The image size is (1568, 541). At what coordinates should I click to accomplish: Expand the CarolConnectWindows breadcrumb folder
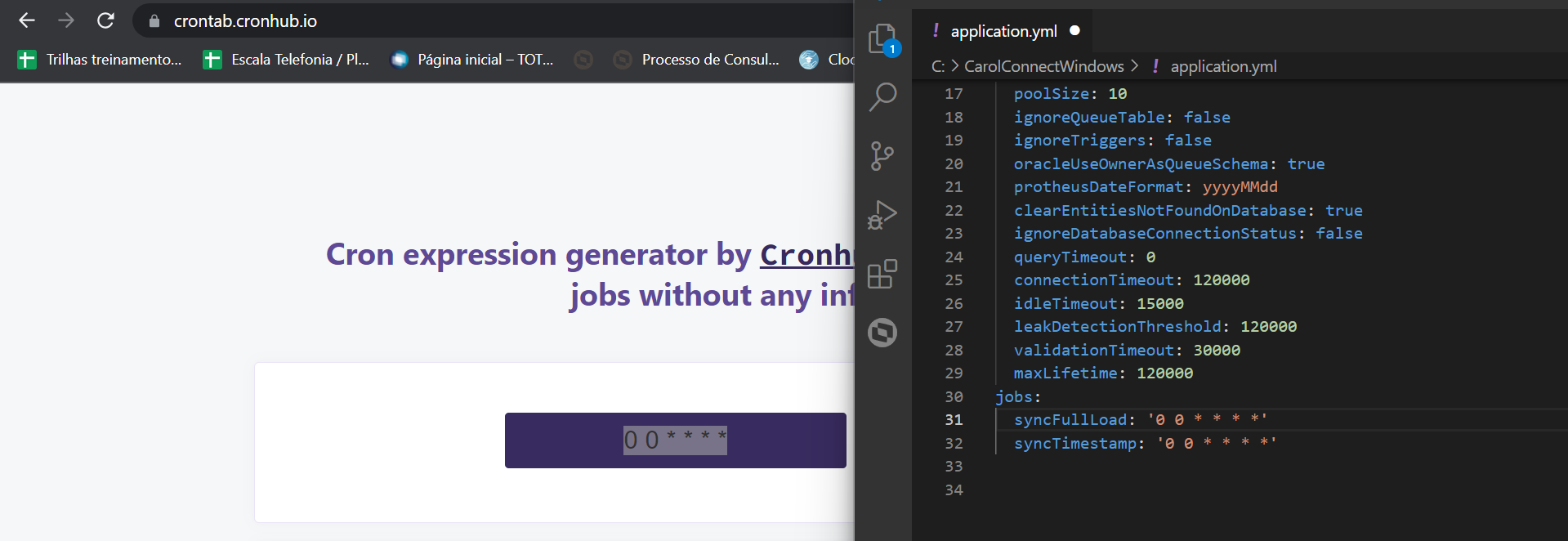coord(1043,66)
